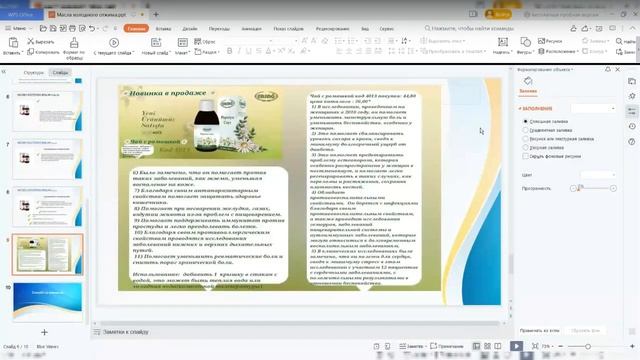Select the gradient fill (Градиентная заливка) radio button
The height and width of the screenshot is (360, 640).
525,130
